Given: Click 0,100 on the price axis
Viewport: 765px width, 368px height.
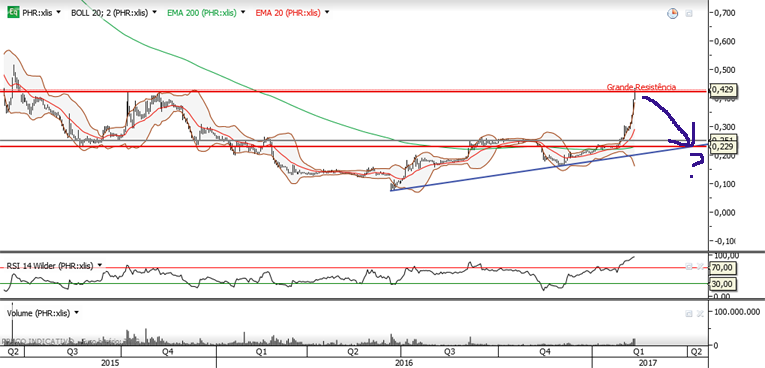Looking at the screenshot, I should pyautogui.click(x=725, y=184).
